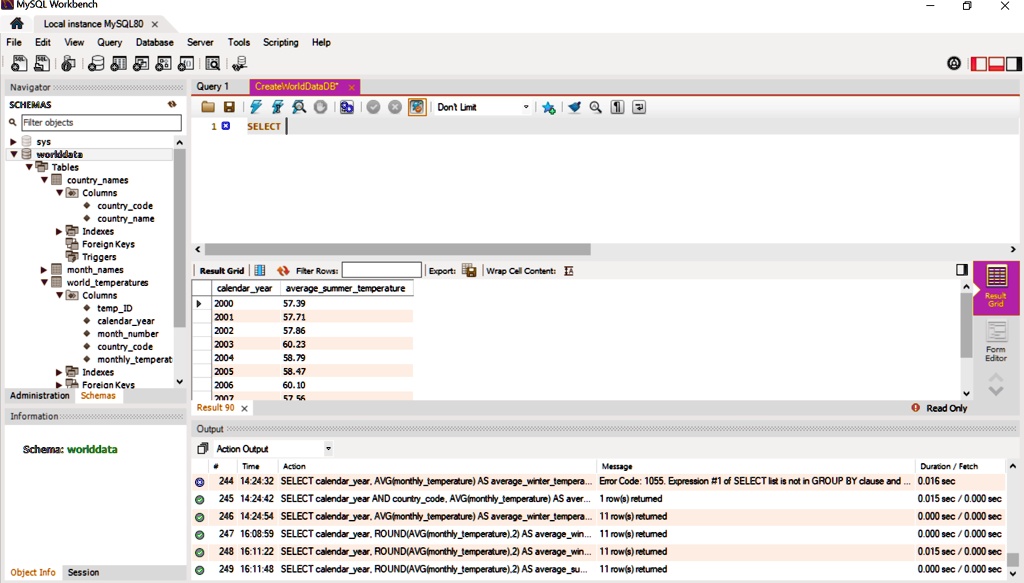Switch to the Administration tab in Navigator
The height and width of the screenshot is (583, 1024).
pos(39,396)
